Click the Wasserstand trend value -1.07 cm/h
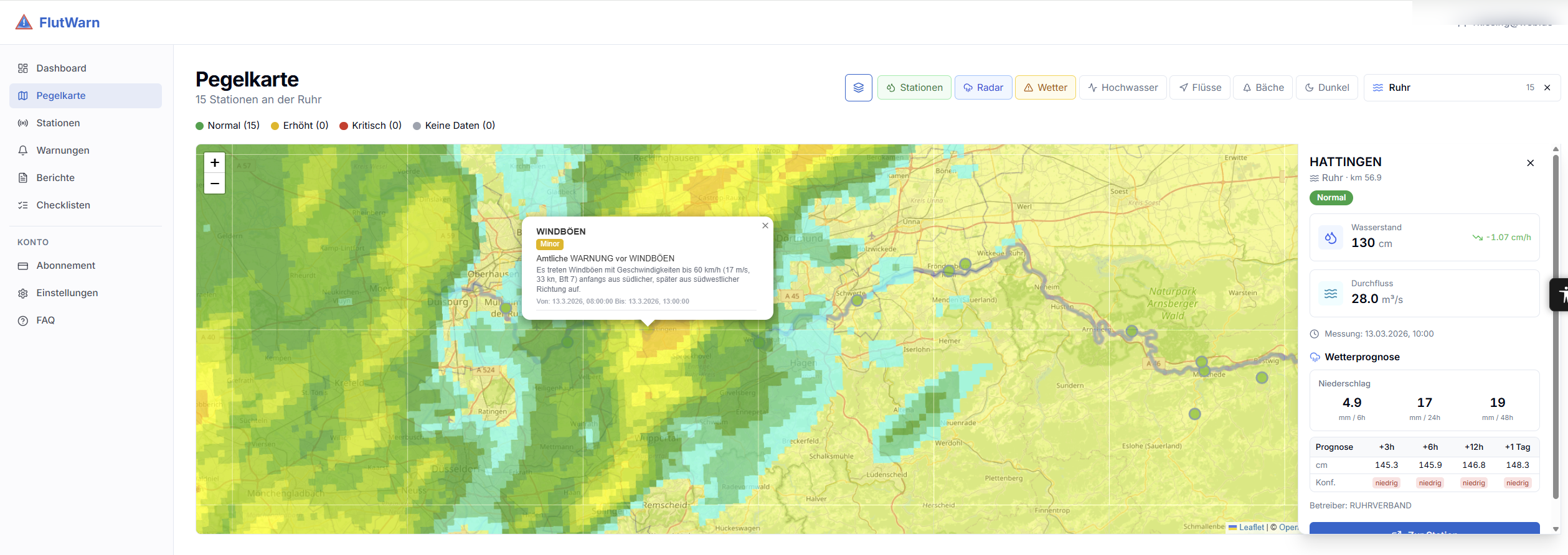The height and width of the screenshot is (555, 1568). (x=1501, y=238)
